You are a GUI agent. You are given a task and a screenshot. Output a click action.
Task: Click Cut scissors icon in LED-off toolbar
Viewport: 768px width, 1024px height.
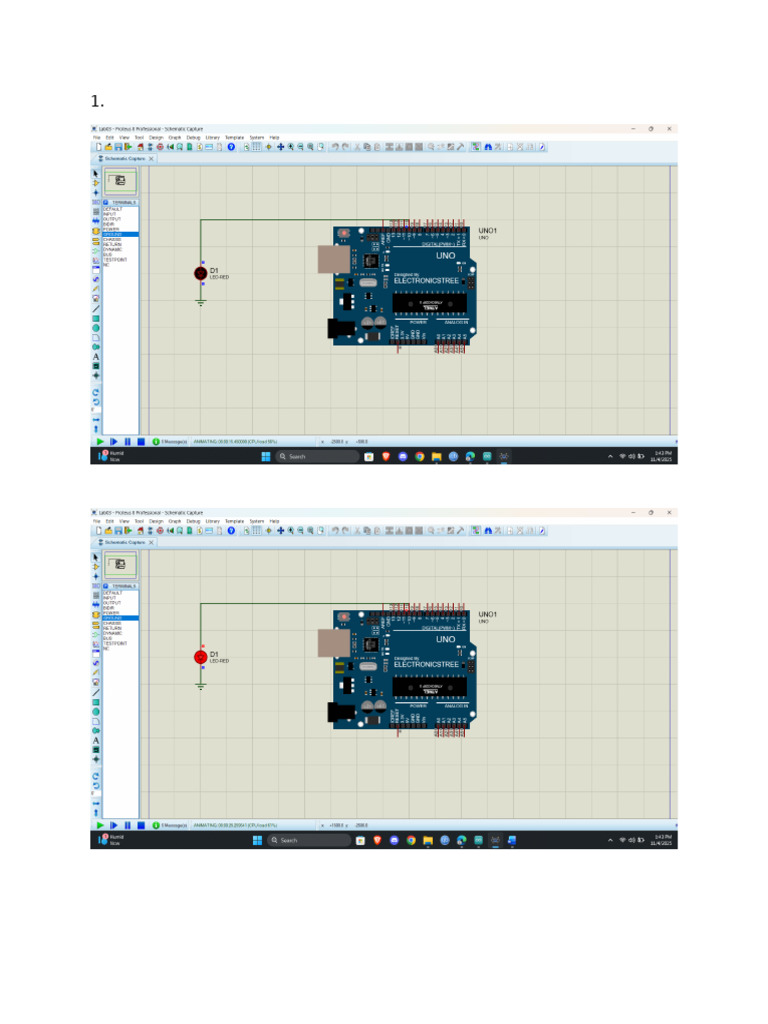tap(357, 147)
